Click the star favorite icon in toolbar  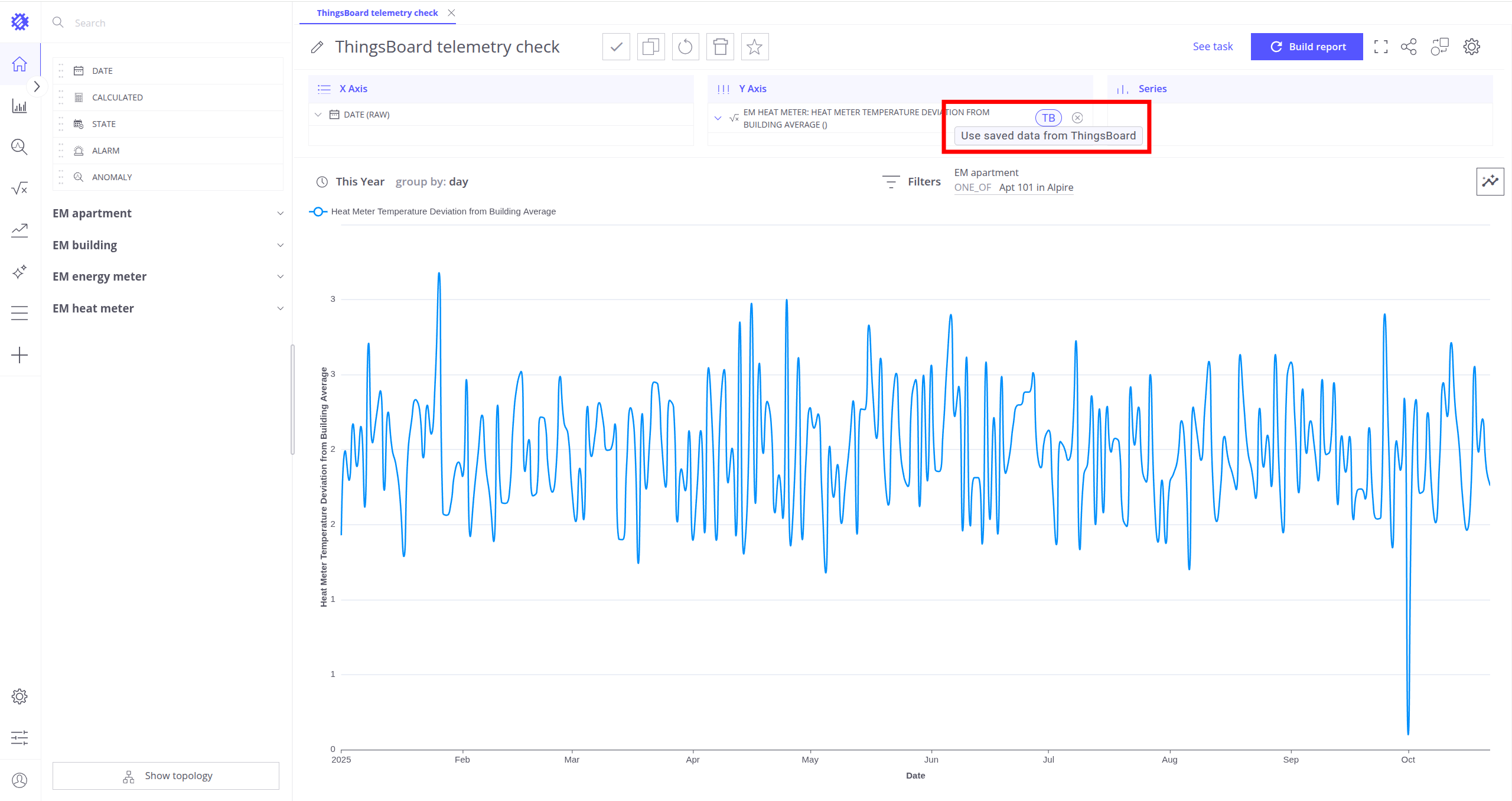754,47
